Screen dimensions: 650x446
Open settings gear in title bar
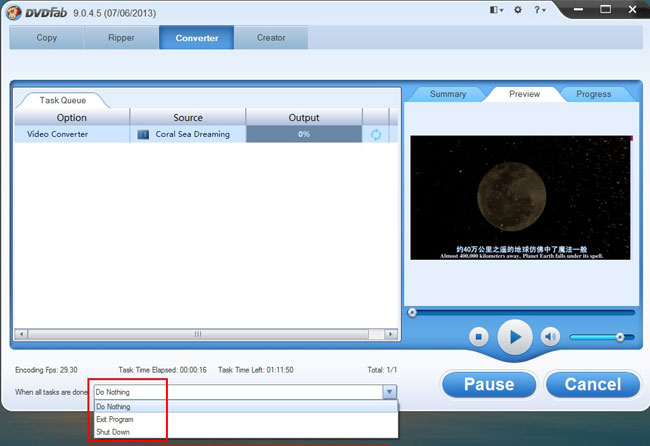coord(518,10)
